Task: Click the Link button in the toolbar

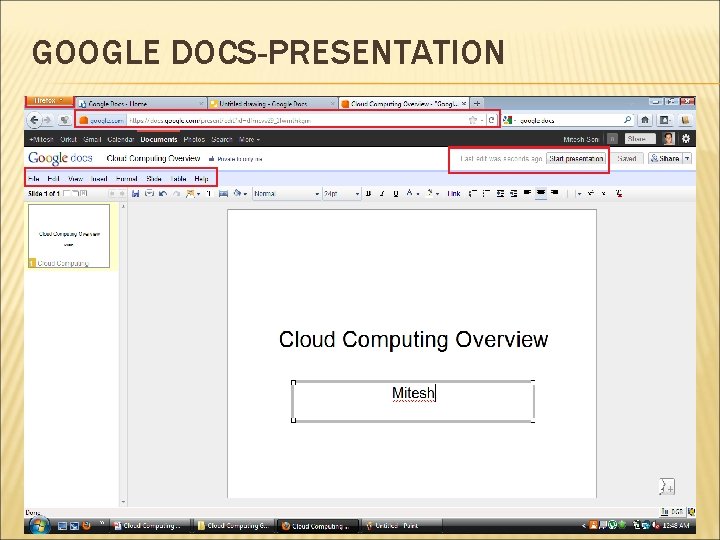Action: pos(454,194)
